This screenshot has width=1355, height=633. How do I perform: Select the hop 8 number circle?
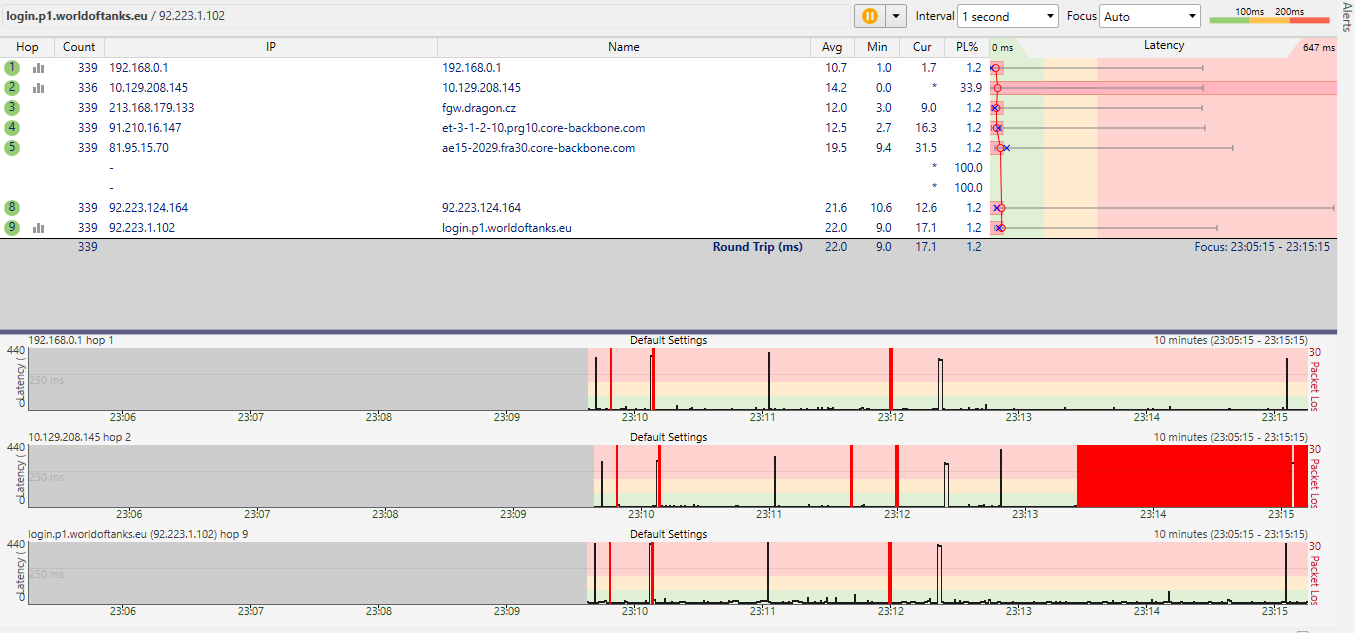[x=12, y=208]
